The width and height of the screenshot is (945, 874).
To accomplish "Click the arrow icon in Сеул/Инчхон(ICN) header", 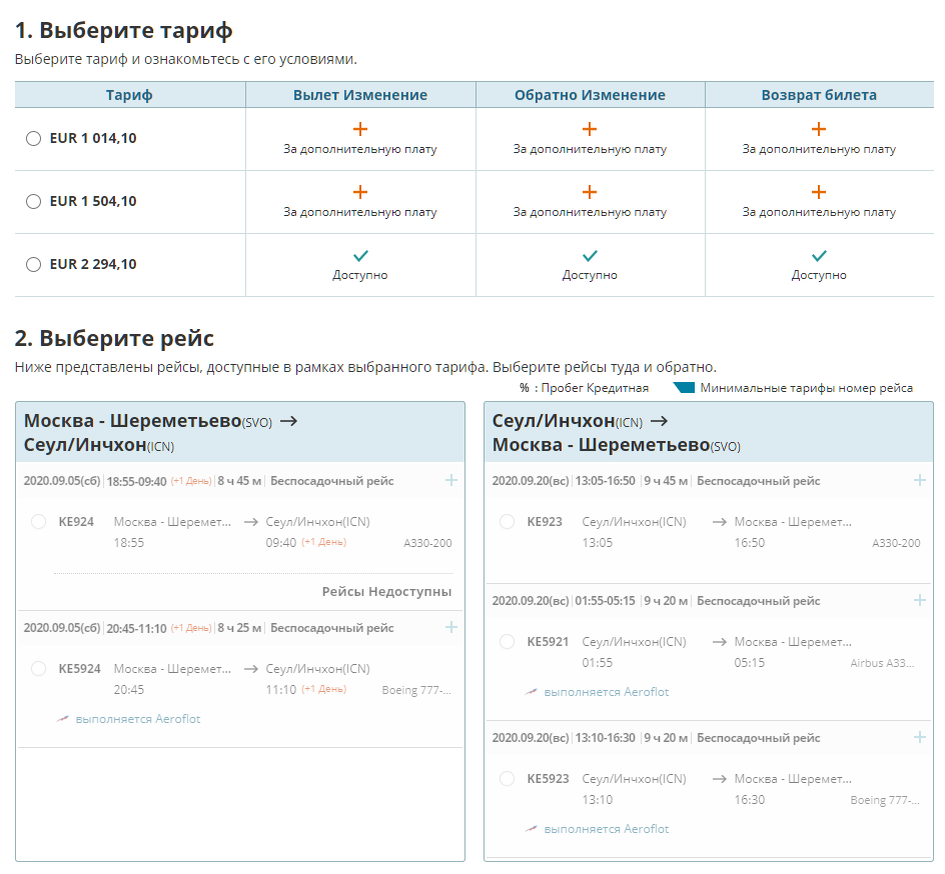I will (x=659, y=421).
